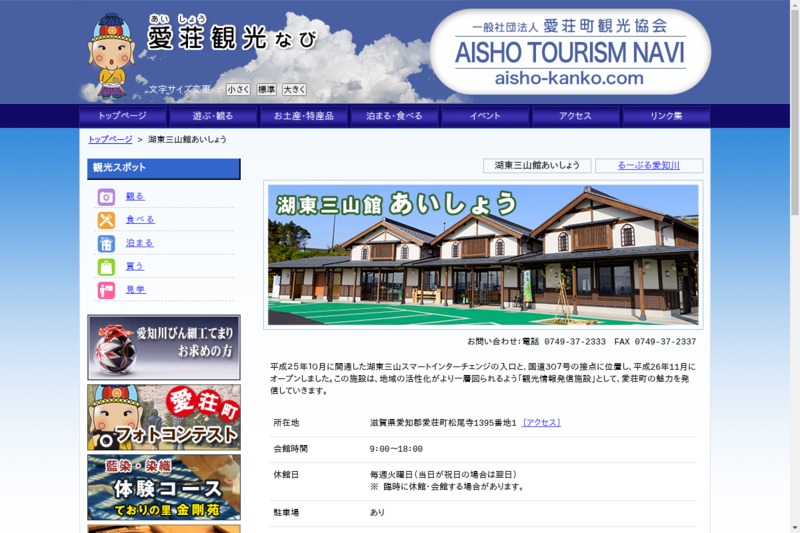
Task: Click the purple camera 観る icon
Action: click(106, 197)
